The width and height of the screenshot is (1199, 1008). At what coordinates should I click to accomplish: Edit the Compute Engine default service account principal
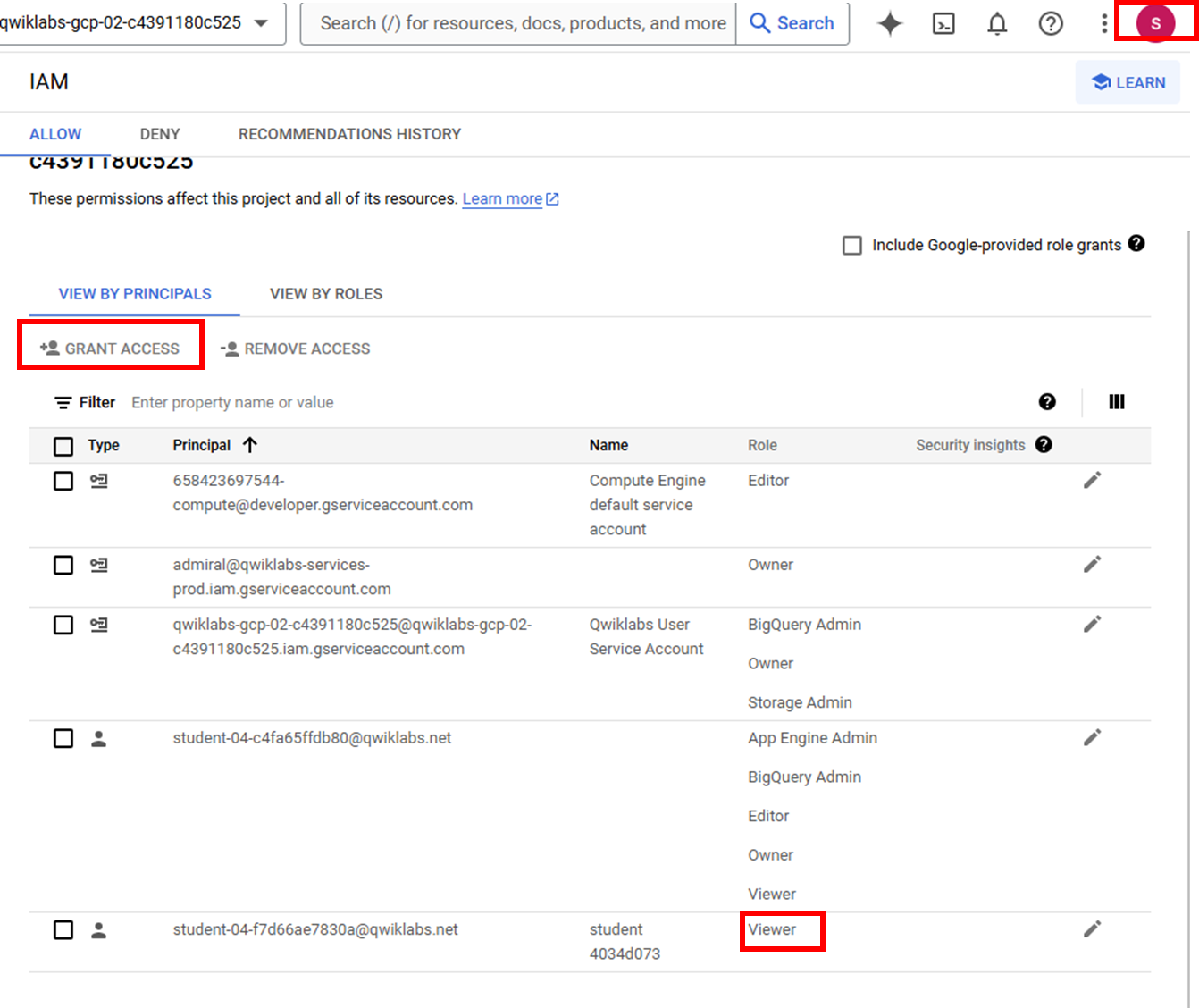(x=1092, y=480)
